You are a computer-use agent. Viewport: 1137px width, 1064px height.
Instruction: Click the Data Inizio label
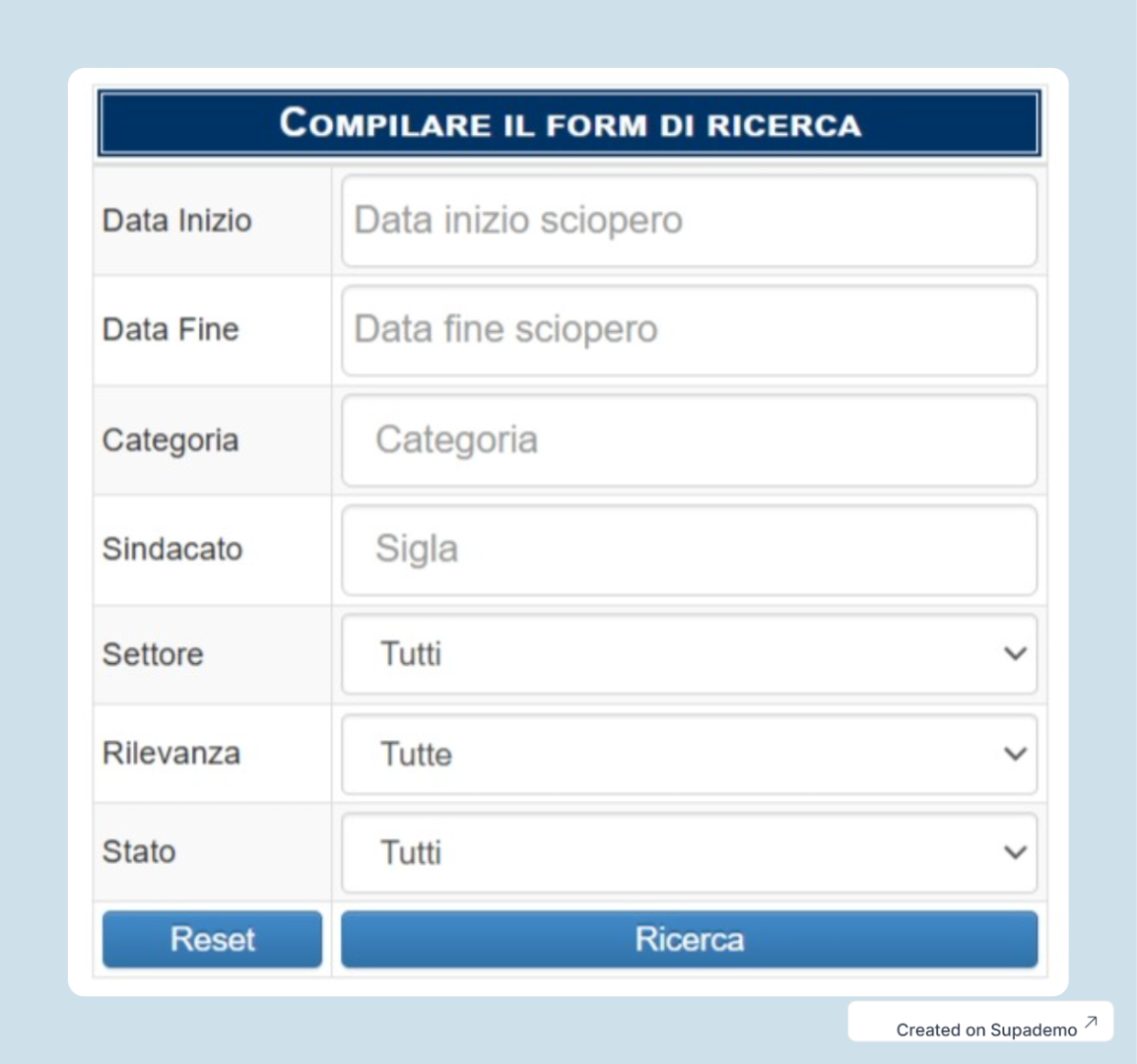[x=177, y=221]
